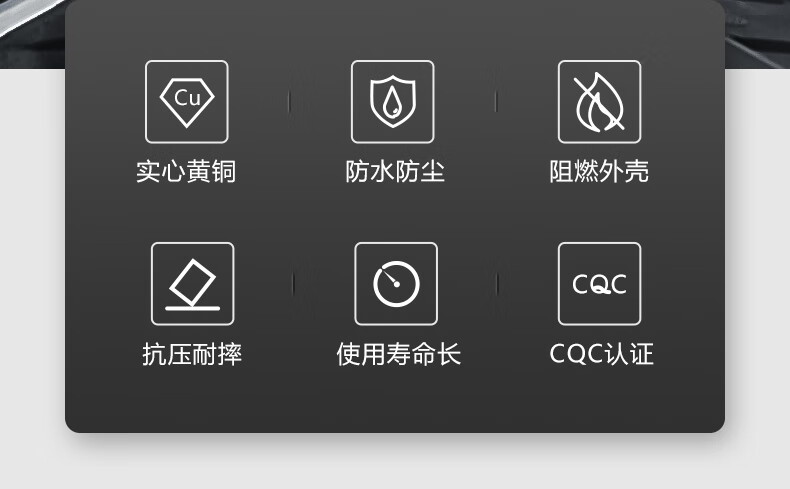Click the gauge needle in the dial
This screenshot has width=790, height=489.
point(391,277)
